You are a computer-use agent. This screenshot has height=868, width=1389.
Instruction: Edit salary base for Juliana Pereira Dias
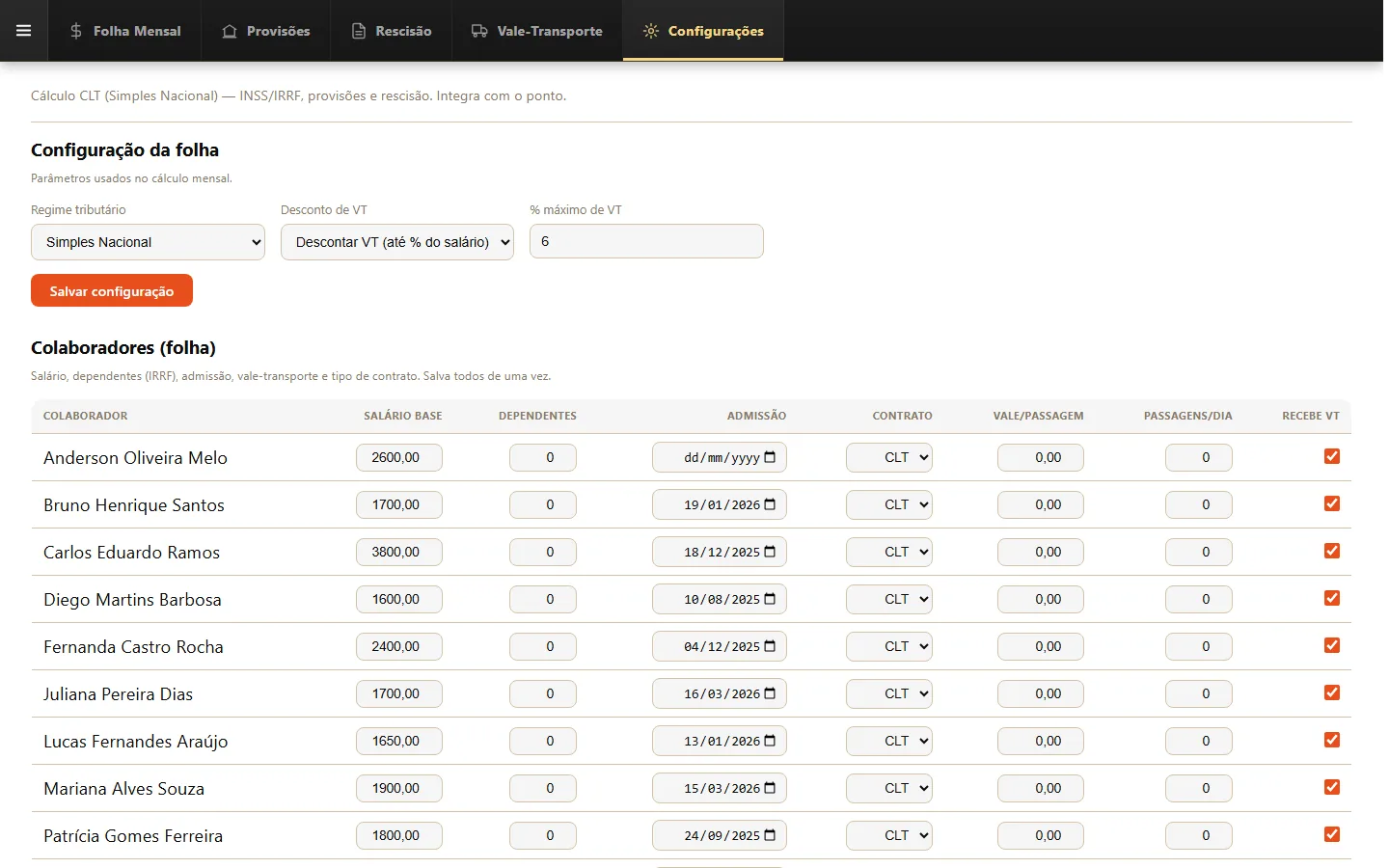tap(399, 693)
